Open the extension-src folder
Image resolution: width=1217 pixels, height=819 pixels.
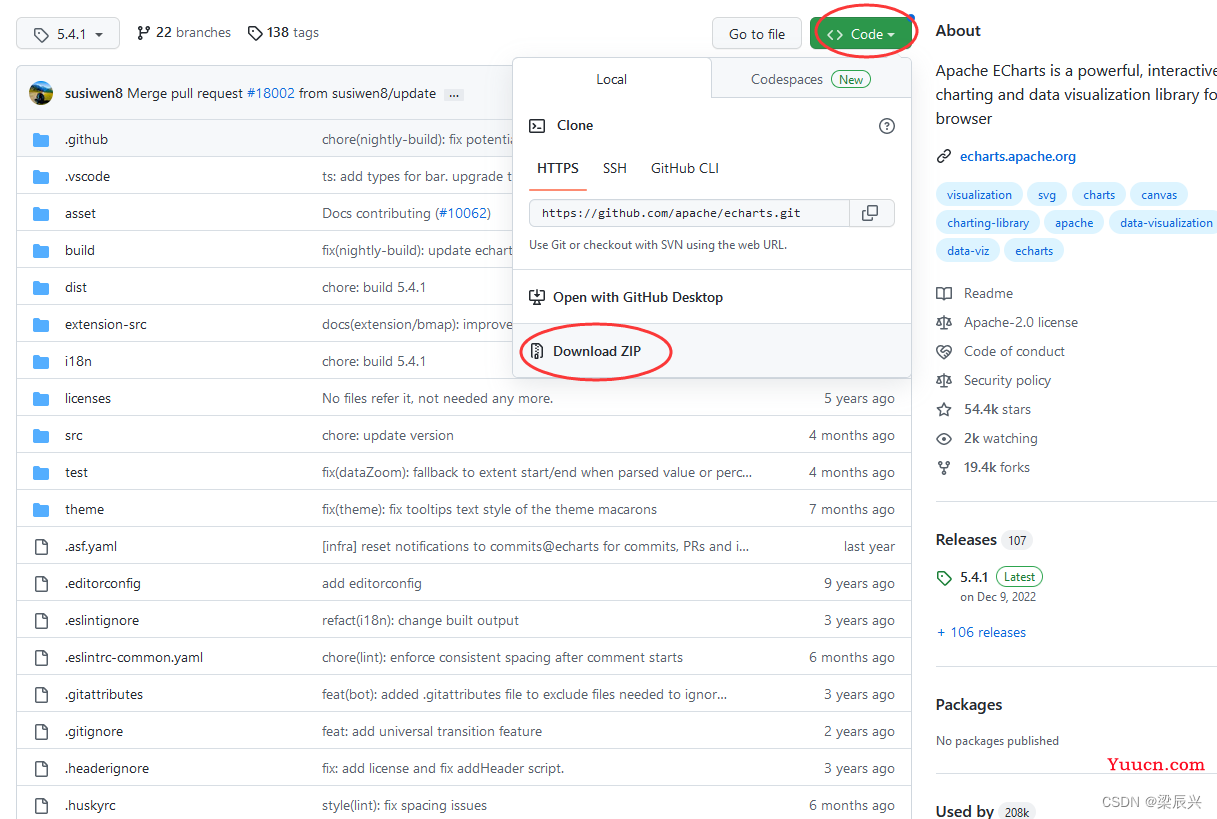point(106,324)
